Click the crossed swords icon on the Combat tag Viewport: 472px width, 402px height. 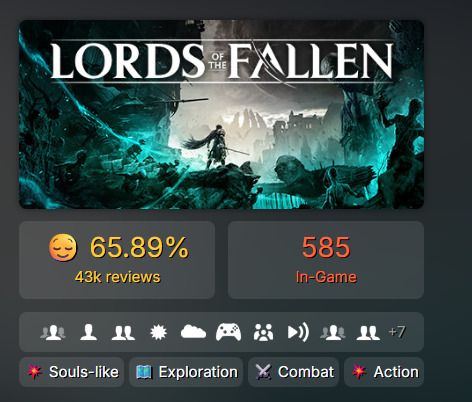263,372
